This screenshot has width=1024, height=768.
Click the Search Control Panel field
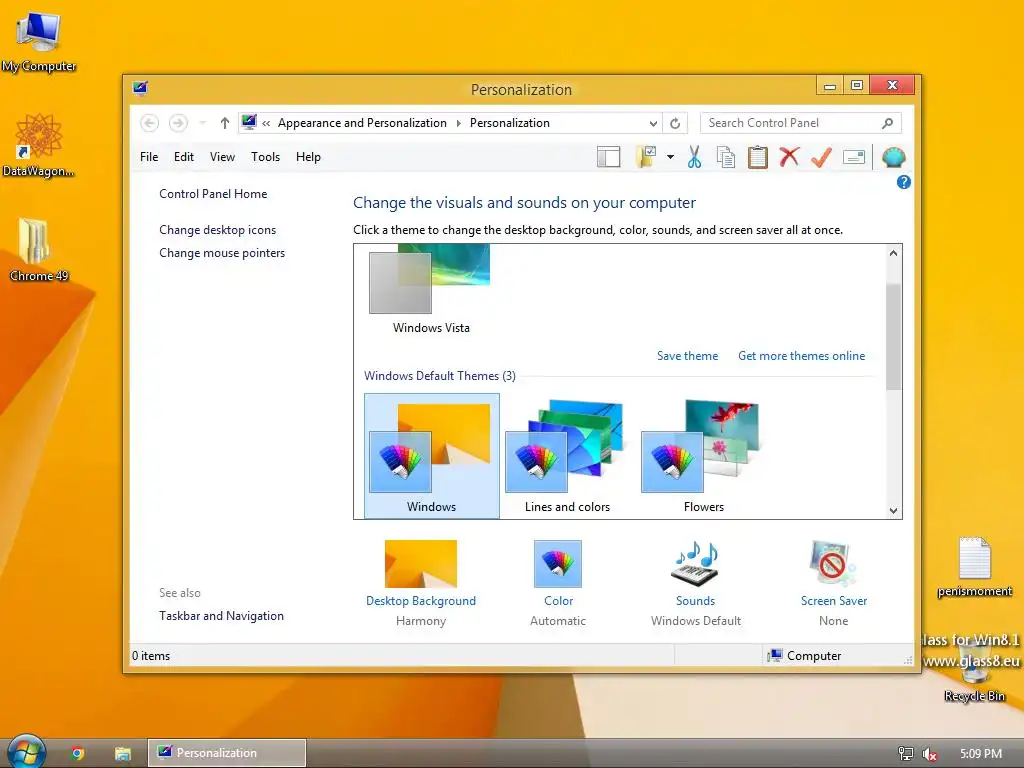(801, 123)
